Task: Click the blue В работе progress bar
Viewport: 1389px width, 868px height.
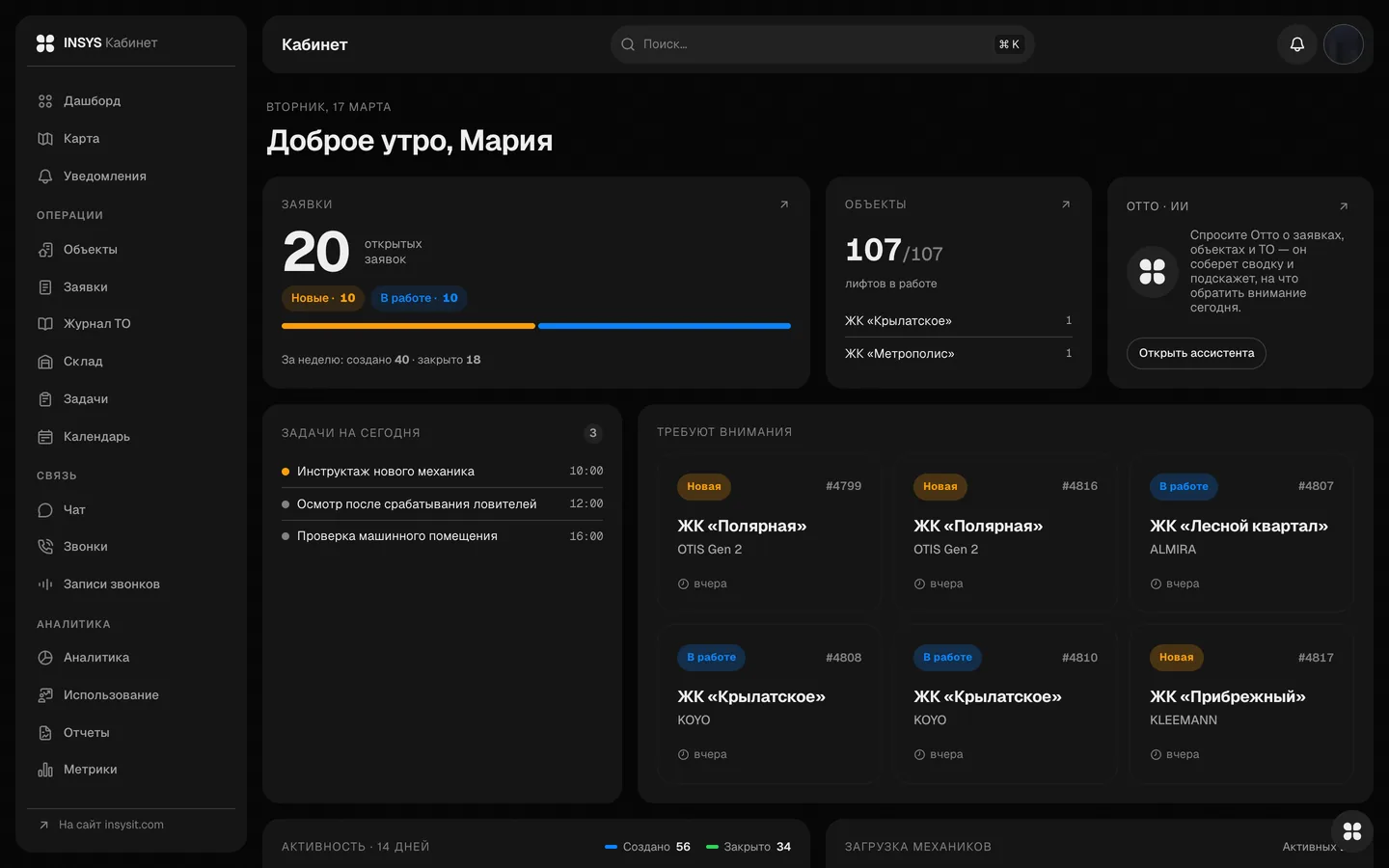Action: 665,326
